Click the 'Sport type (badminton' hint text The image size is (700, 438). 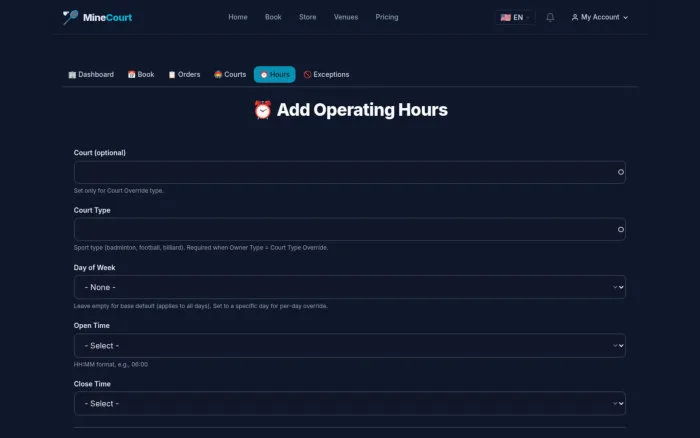[x=200, y=247]
